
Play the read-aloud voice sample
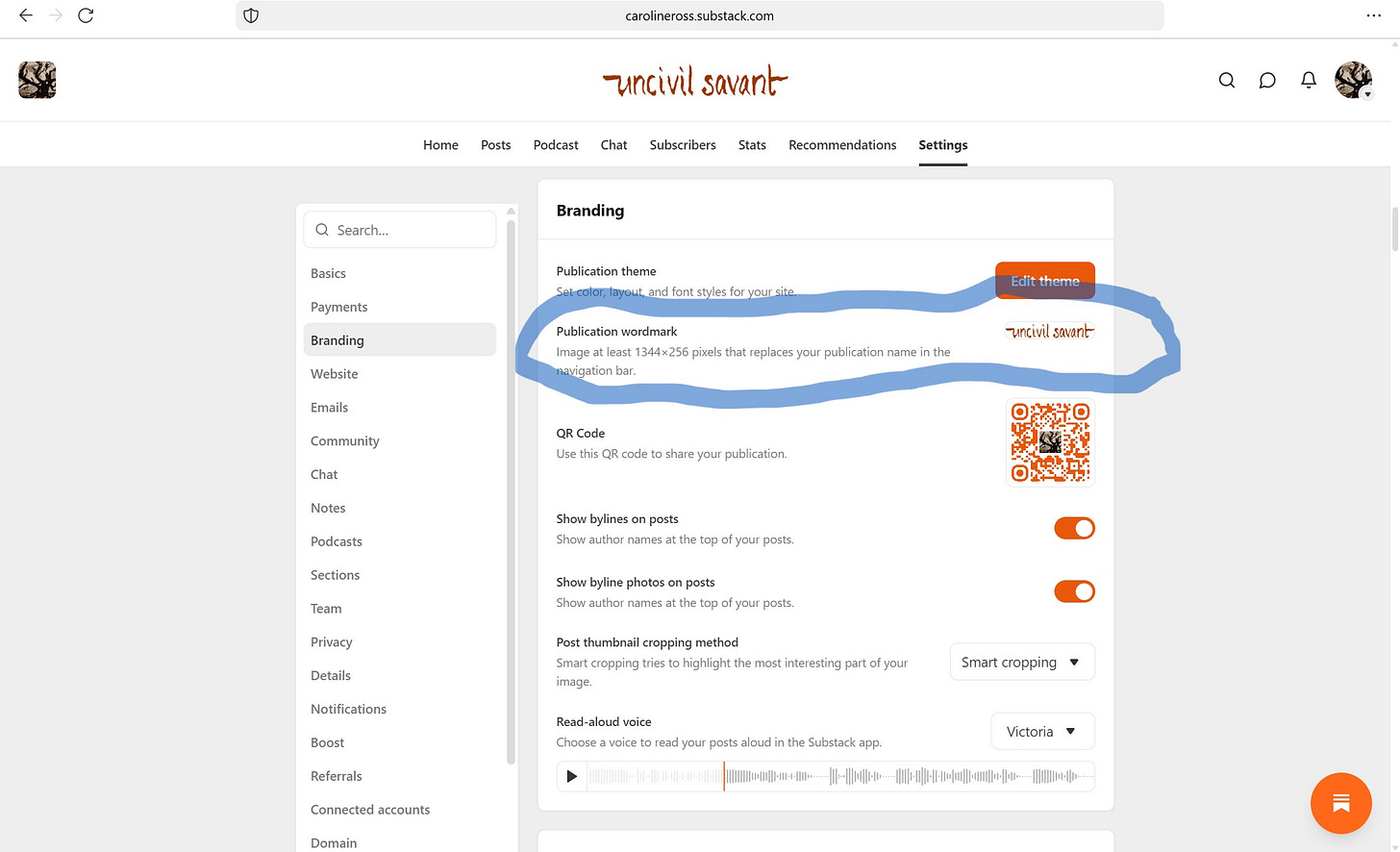click(572, 776)
